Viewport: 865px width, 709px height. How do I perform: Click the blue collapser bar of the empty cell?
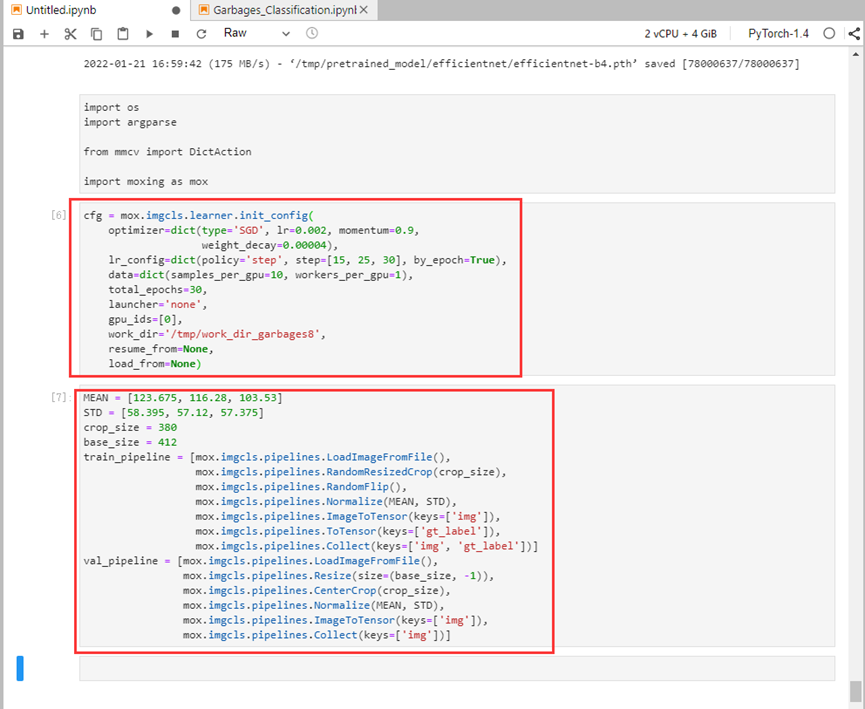click(x=20, y=668)
